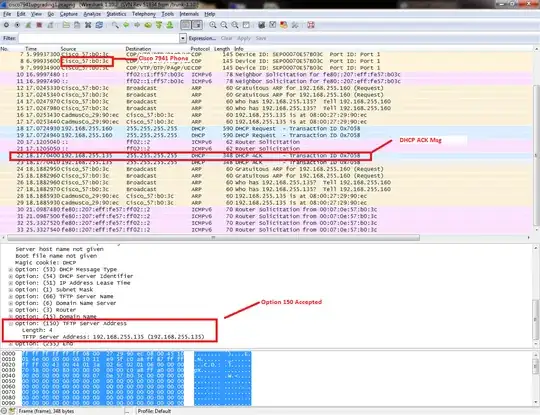Click 'Profile: Default' in status bar
This screenshot has width=540, height=415.
pyautogui.click(x=154, y=411)
